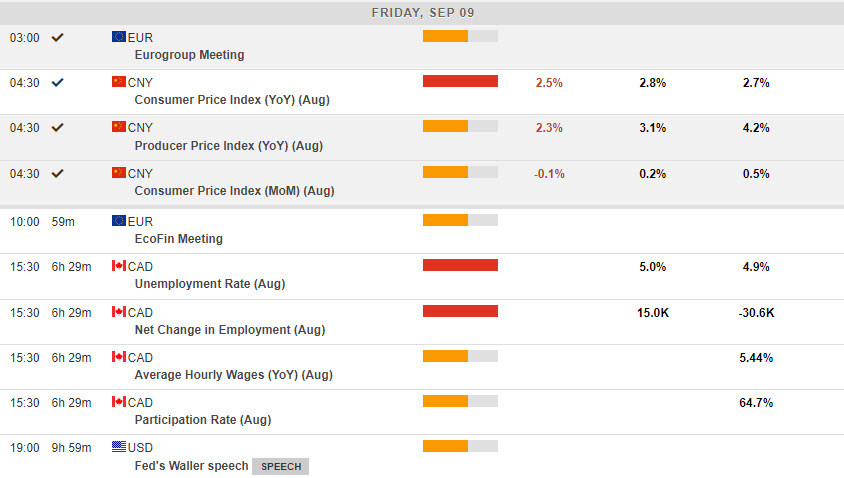Click Canada flag on Participation Rate row
844x478 pixels.
point(118,402)
